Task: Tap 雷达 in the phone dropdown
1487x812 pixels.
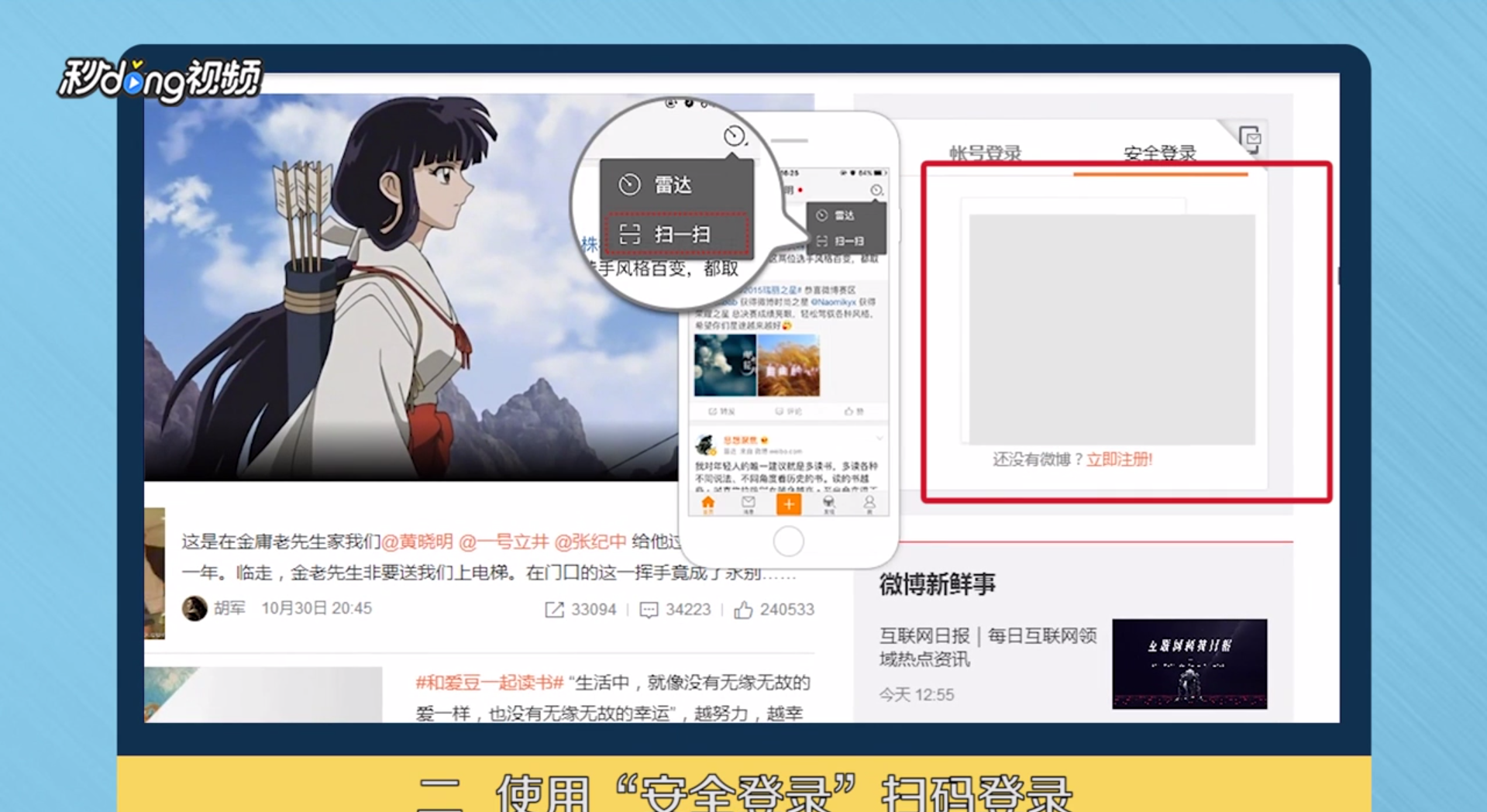Action: [x=845, y=215]
